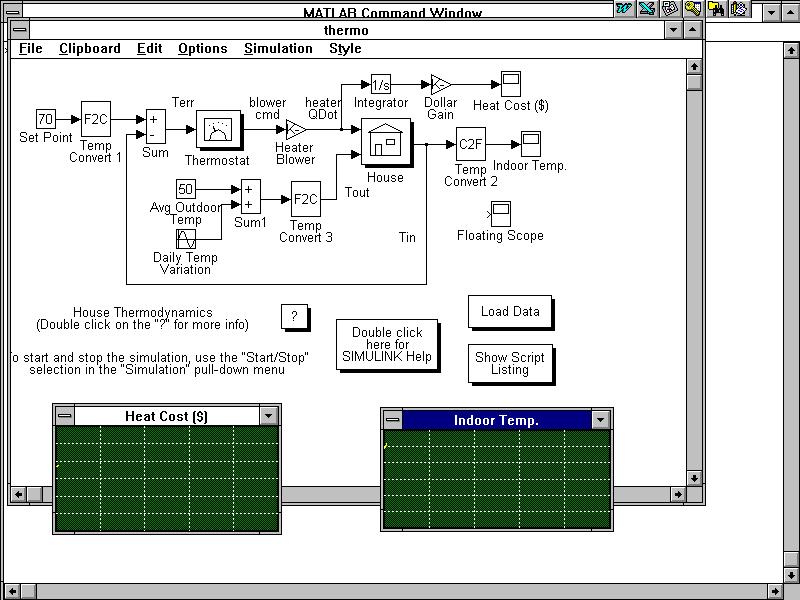Select the Avg Outdoor Temp constant block 50
Screen dimensions: 800x600
click(185, 189)
